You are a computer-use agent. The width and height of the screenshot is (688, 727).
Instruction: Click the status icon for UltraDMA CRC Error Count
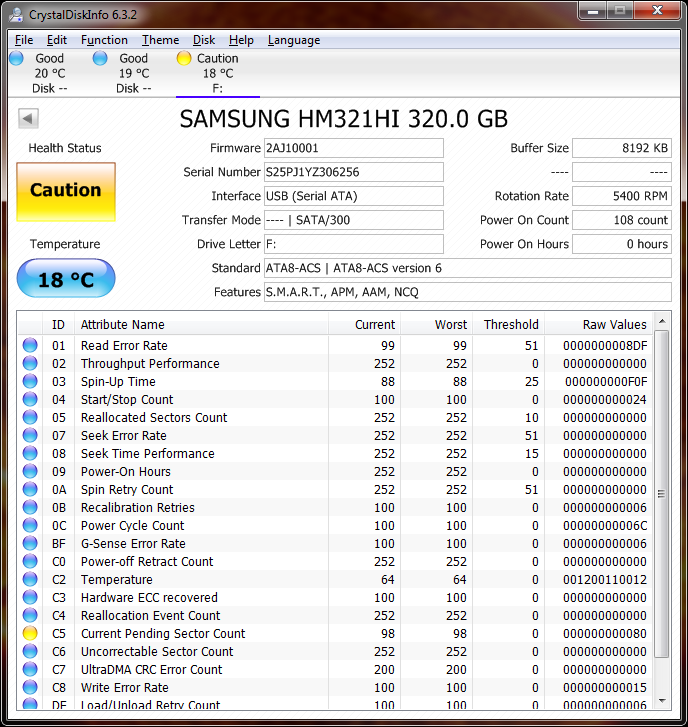point(30,670)
